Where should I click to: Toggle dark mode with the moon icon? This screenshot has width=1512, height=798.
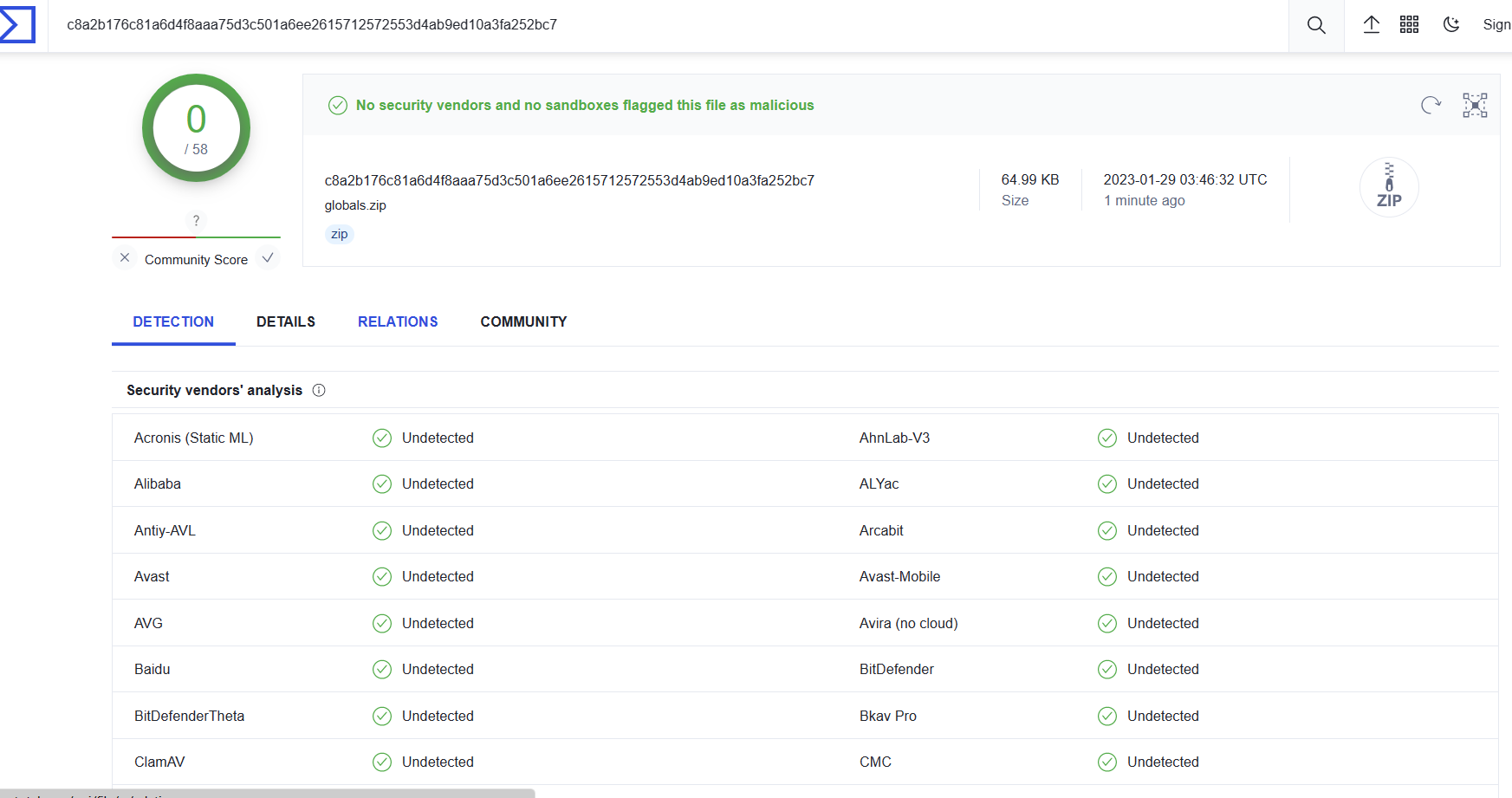point(1451,25)
